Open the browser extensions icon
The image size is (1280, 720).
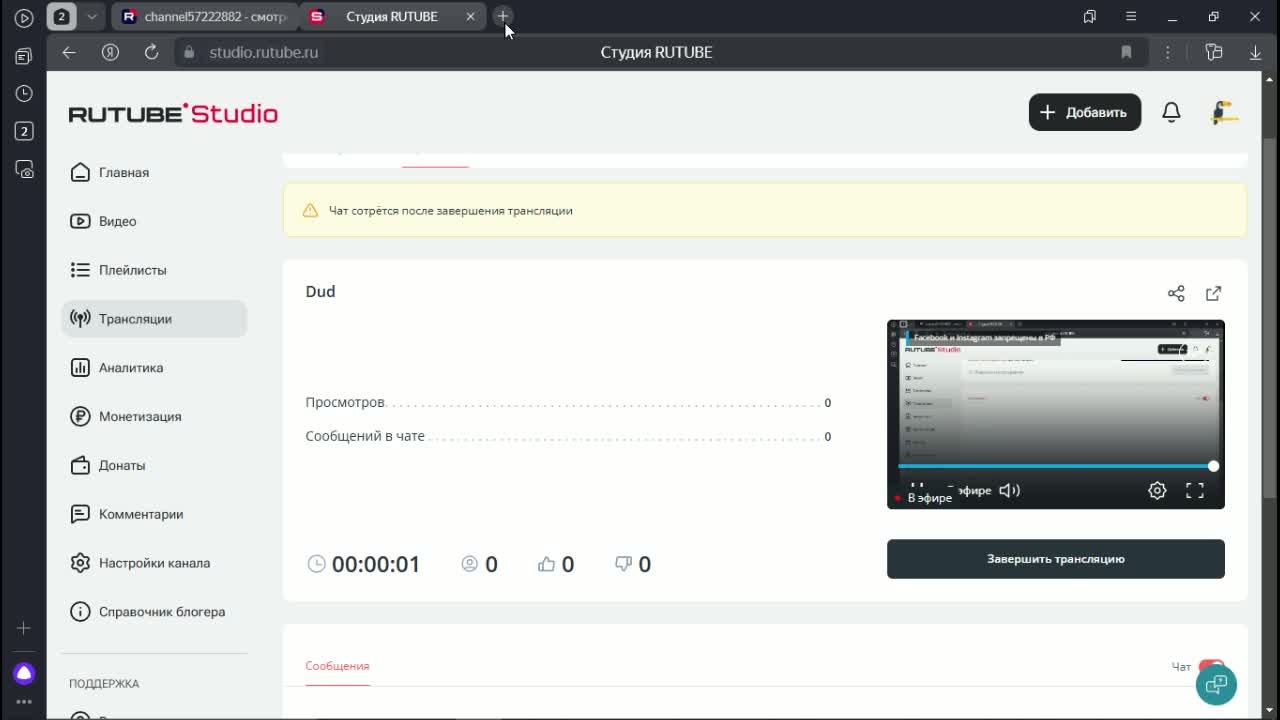(x=1213, y=52)
